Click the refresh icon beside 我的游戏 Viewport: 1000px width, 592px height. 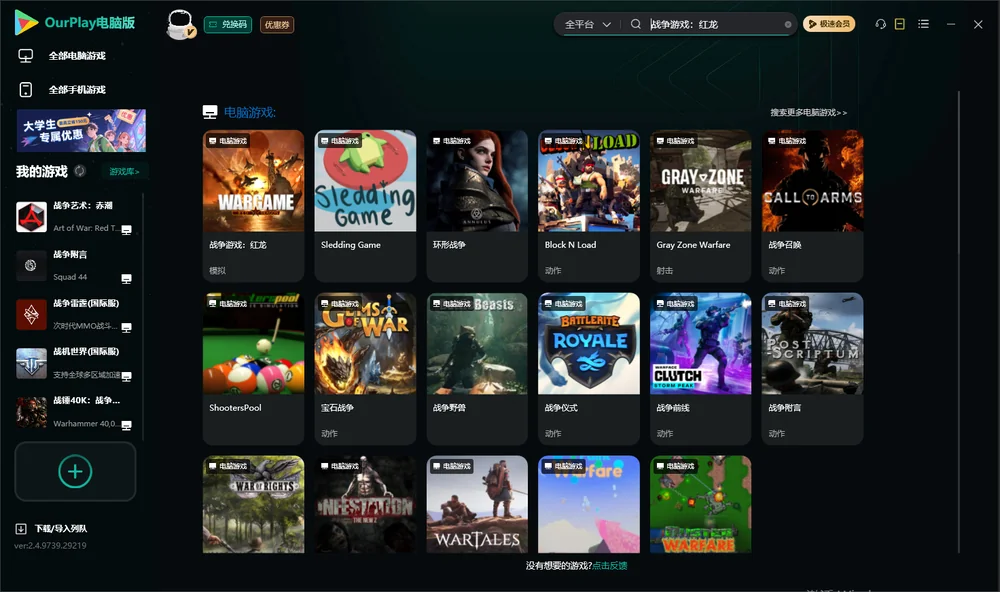tap(80, 171)
